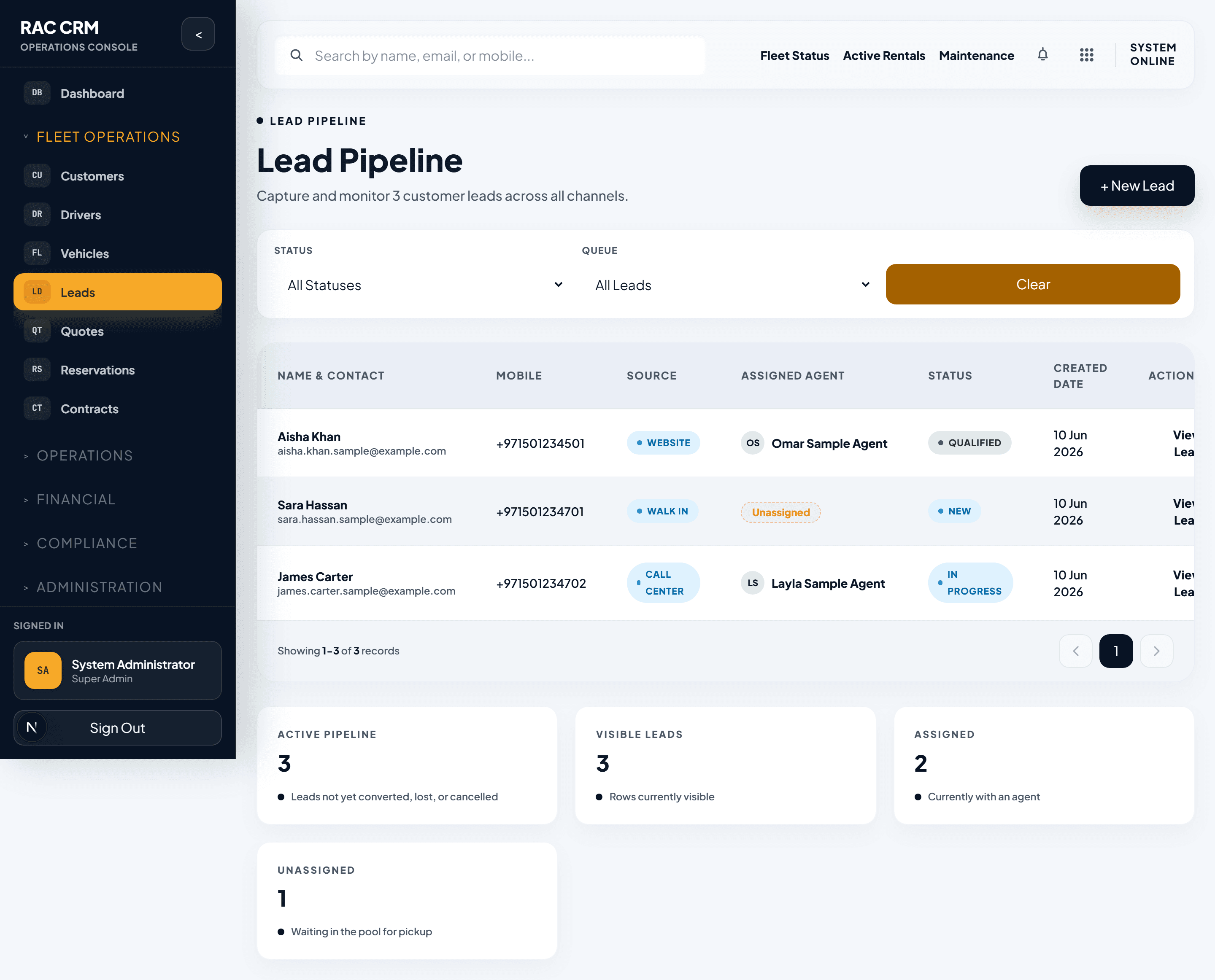Click the IN PROGRESS status badge
The width and height of the screenshot is (1215, 980).
(x=970, y=583)
